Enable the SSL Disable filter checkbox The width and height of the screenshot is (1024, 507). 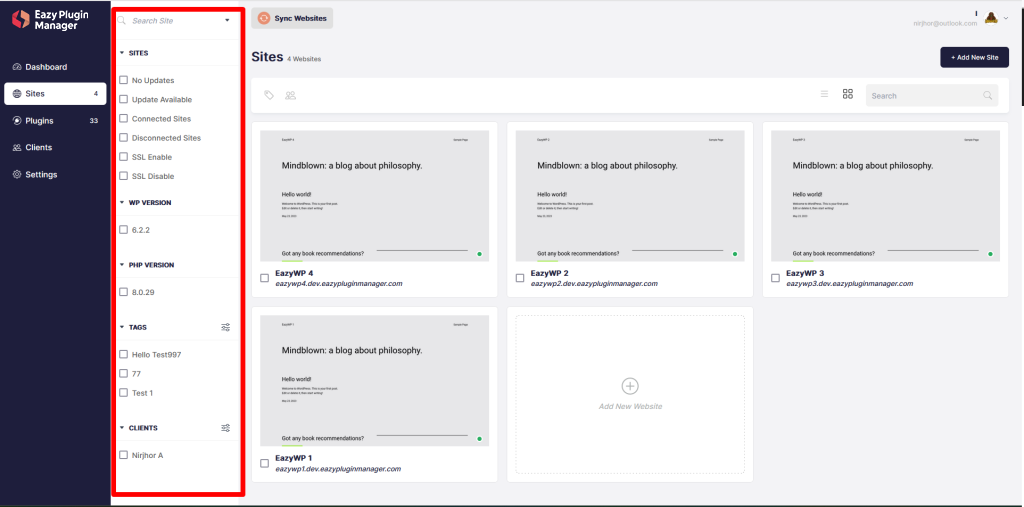click(123, 176)
